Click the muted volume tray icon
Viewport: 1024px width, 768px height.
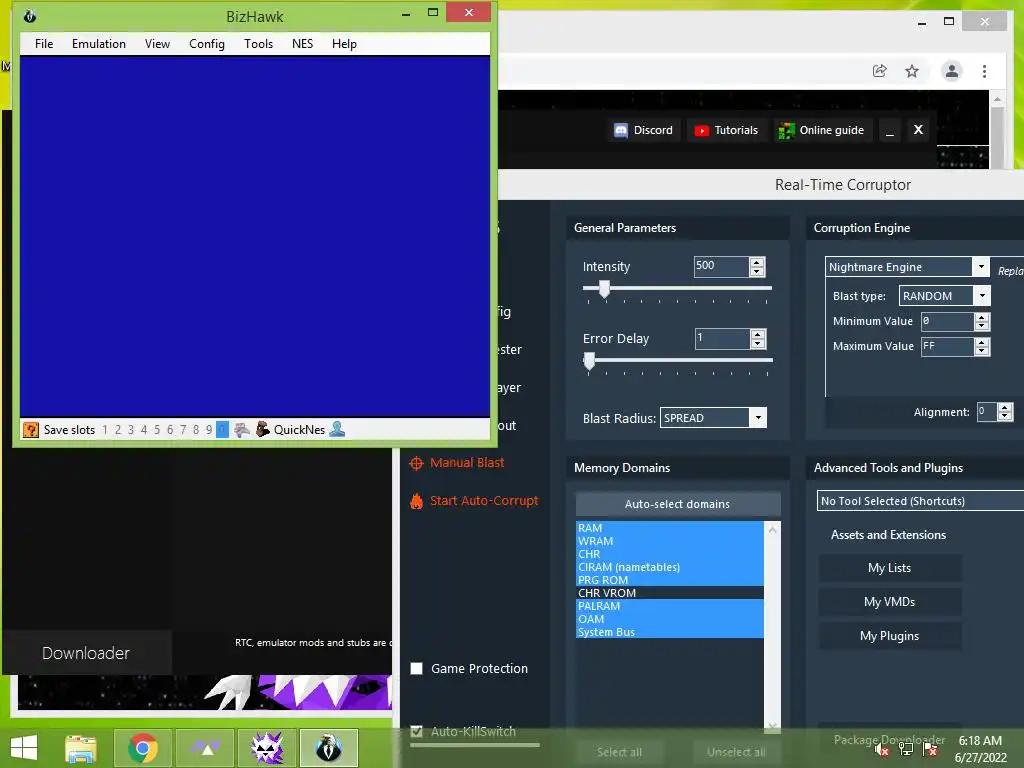pos(881,748)
